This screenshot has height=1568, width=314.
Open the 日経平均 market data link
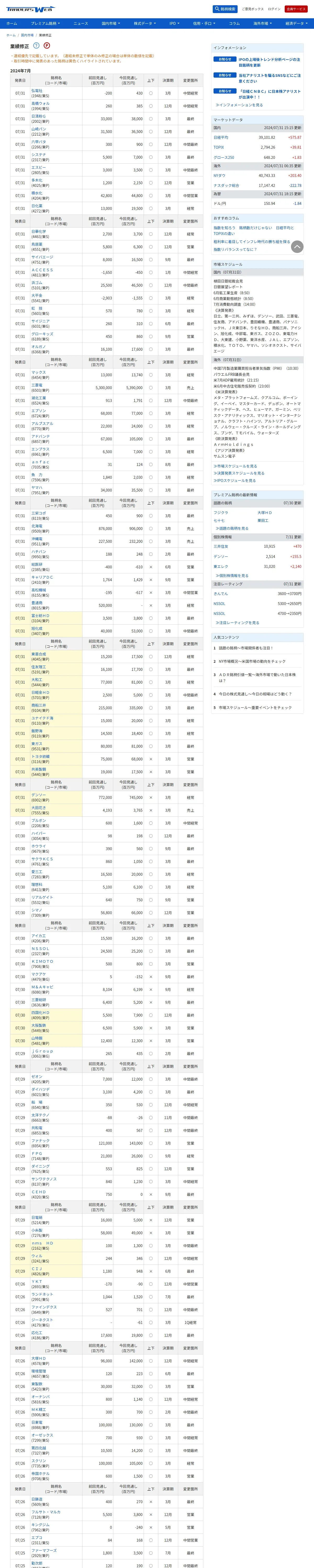tap(221, 137)
